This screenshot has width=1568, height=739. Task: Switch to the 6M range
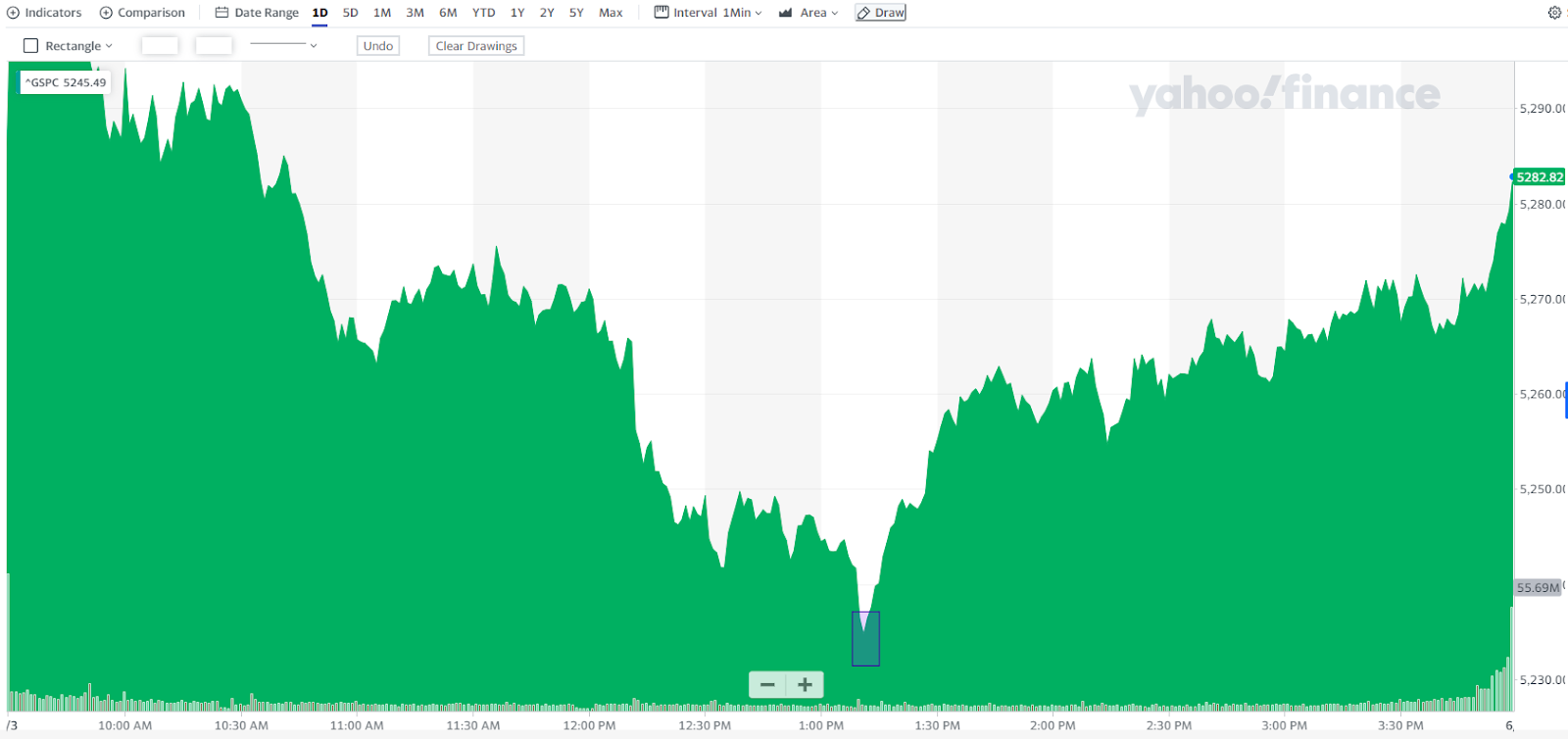(448, 13)
